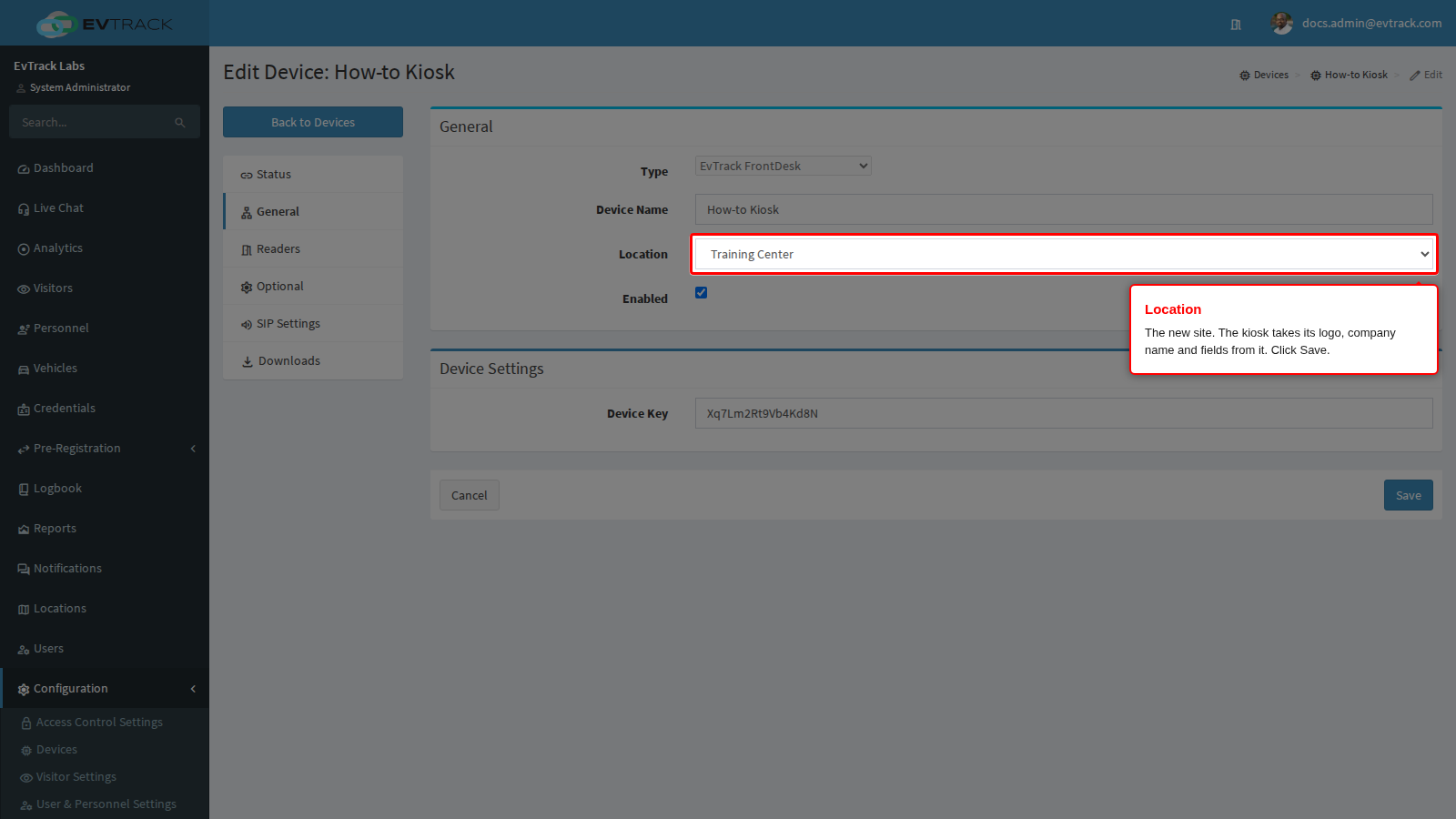Screen dimensions: 1456x819
Task: Click the Credentials badge icon
Action: click(x=24, y=409)
